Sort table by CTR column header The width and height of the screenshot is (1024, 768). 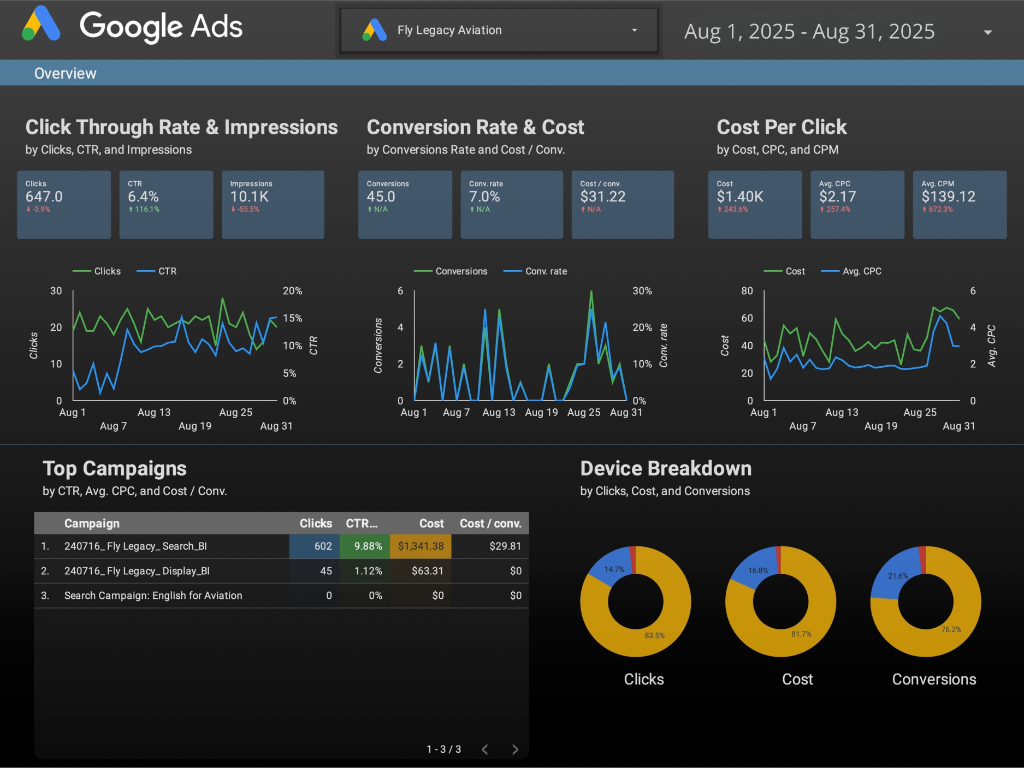361,523
